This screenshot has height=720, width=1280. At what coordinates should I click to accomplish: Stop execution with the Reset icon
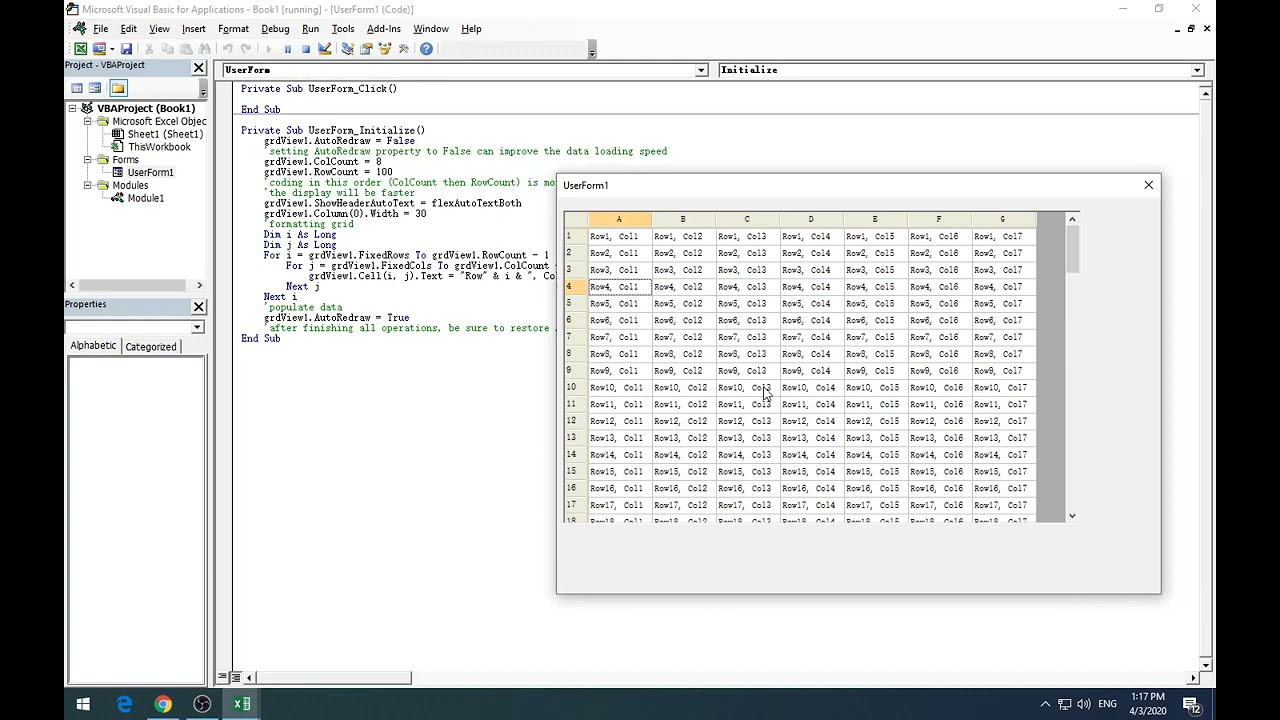point(306,49)
